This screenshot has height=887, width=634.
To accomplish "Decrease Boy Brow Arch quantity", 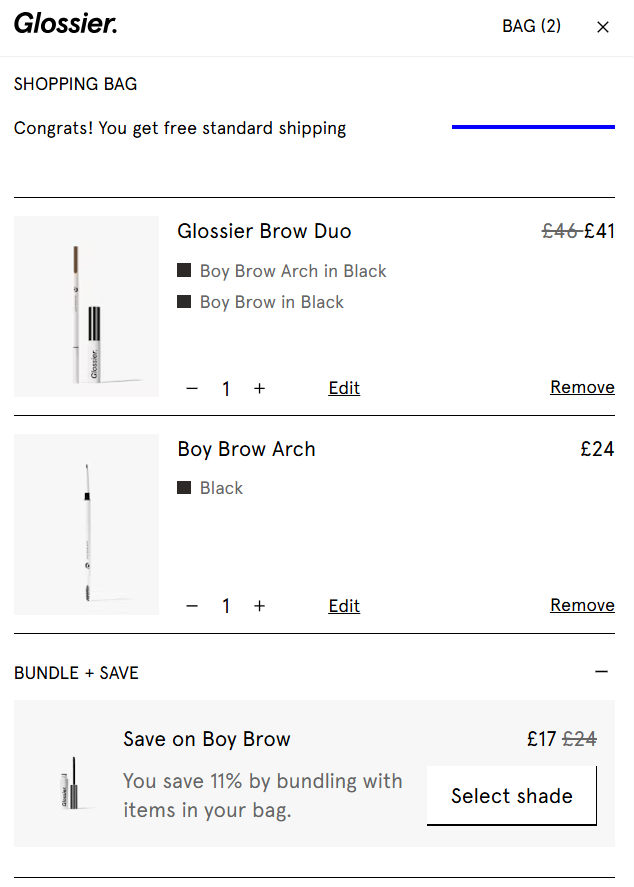I will click(192, 605).
